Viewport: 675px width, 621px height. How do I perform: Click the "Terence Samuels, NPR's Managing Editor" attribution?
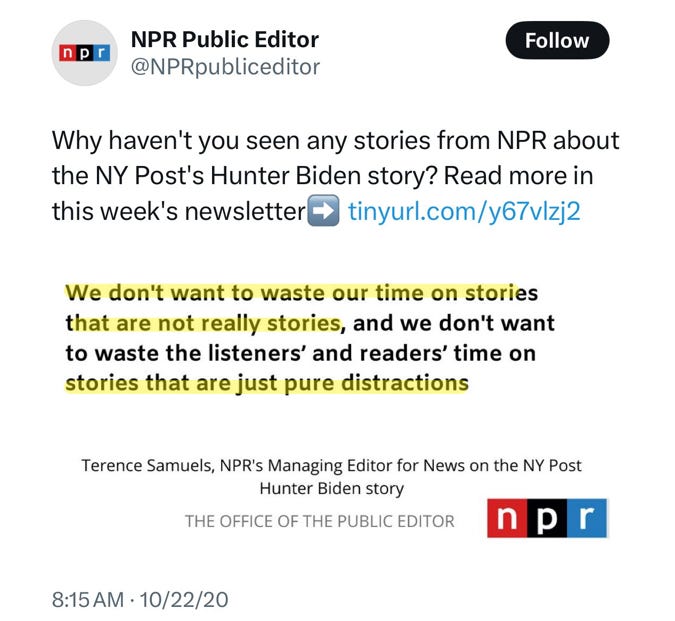331,466
